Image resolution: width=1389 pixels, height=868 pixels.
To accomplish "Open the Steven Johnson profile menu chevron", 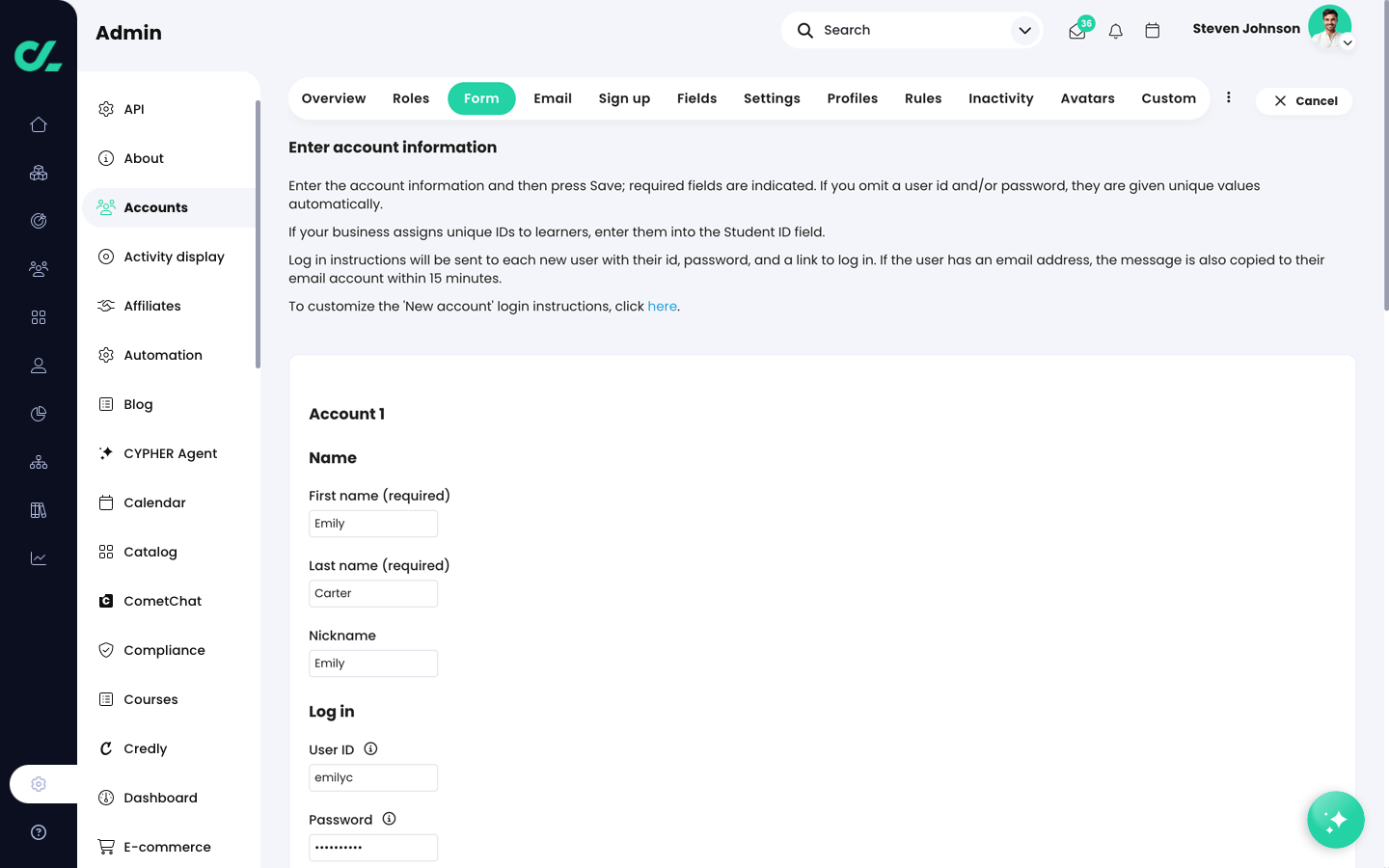I will point(1348,42).
